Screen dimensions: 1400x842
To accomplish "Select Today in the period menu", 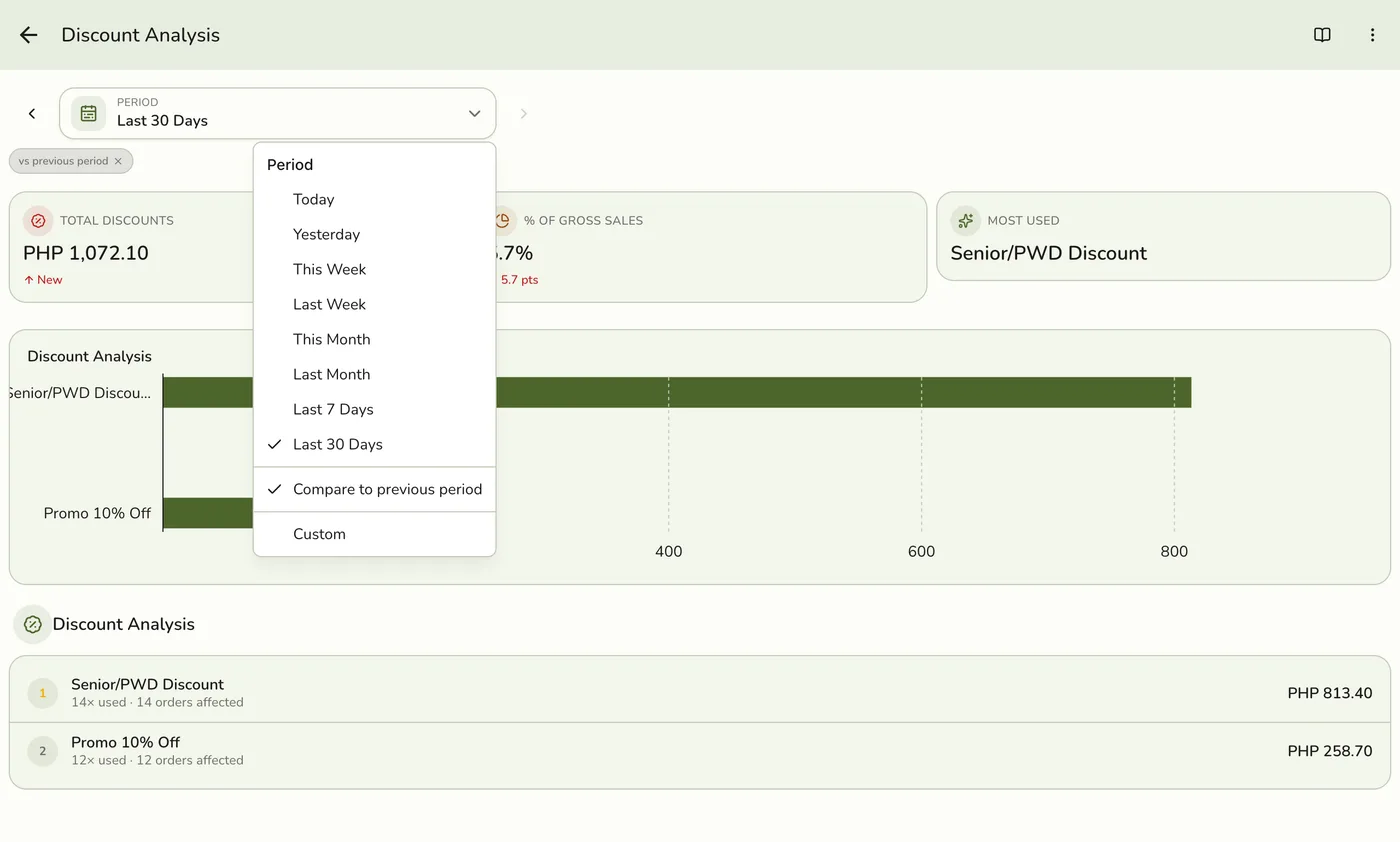I will [374, 200].
